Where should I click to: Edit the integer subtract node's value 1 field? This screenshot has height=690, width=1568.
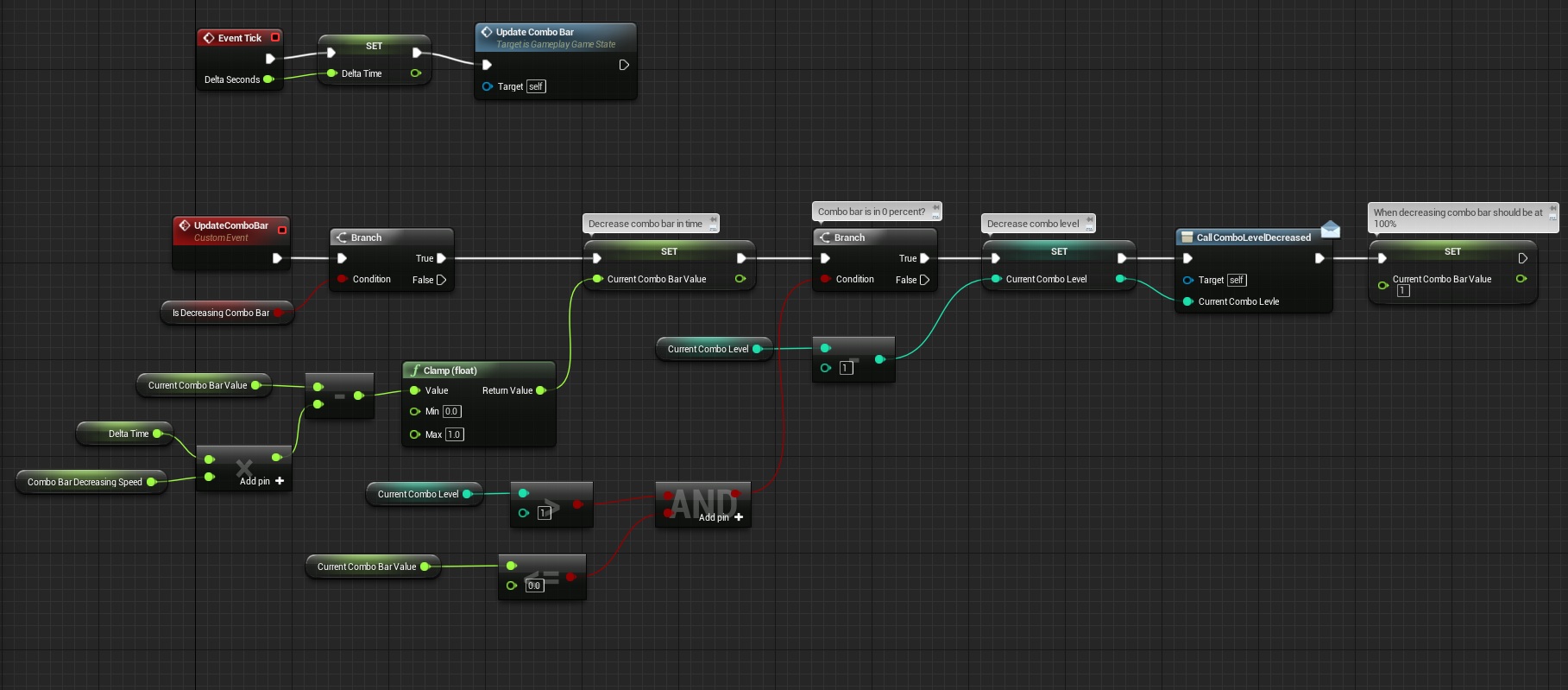coord(847,368)
